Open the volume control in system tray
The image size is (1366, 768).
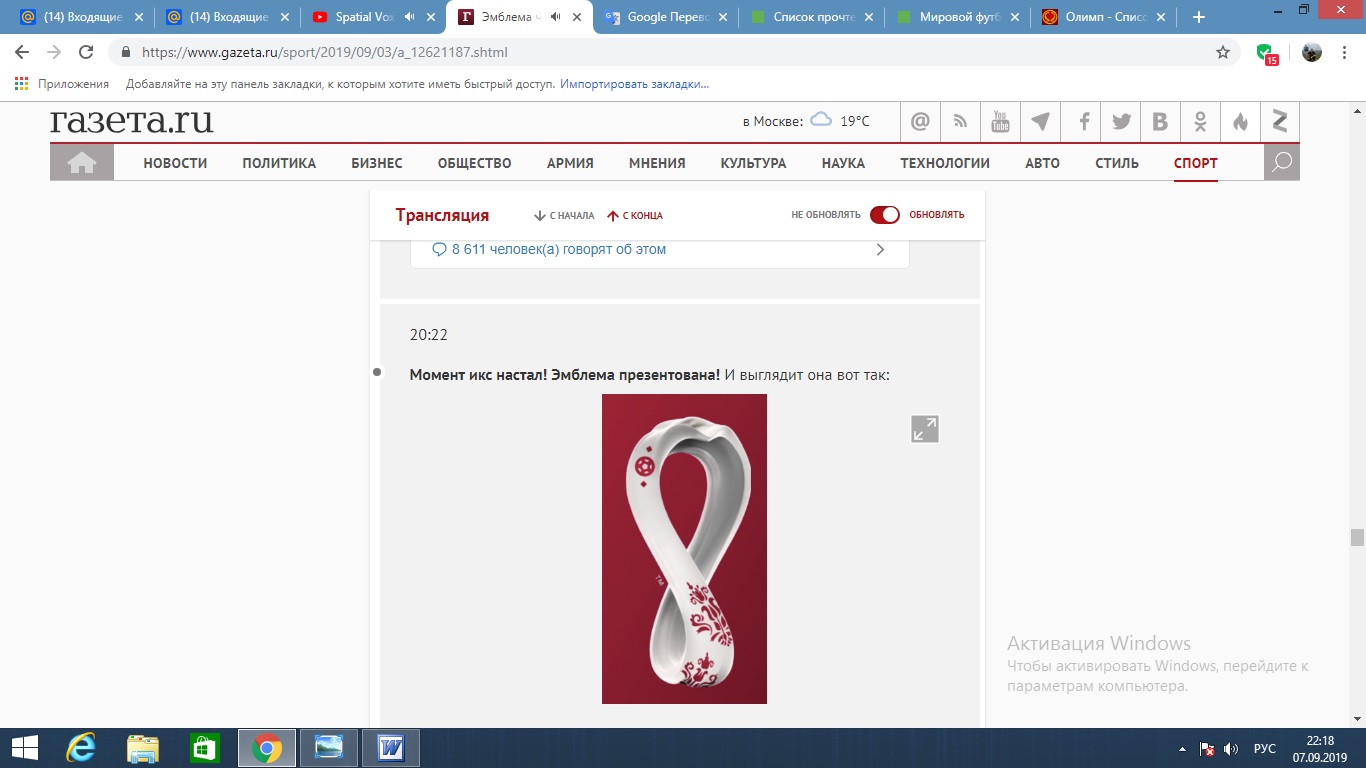click(1232, 748)
